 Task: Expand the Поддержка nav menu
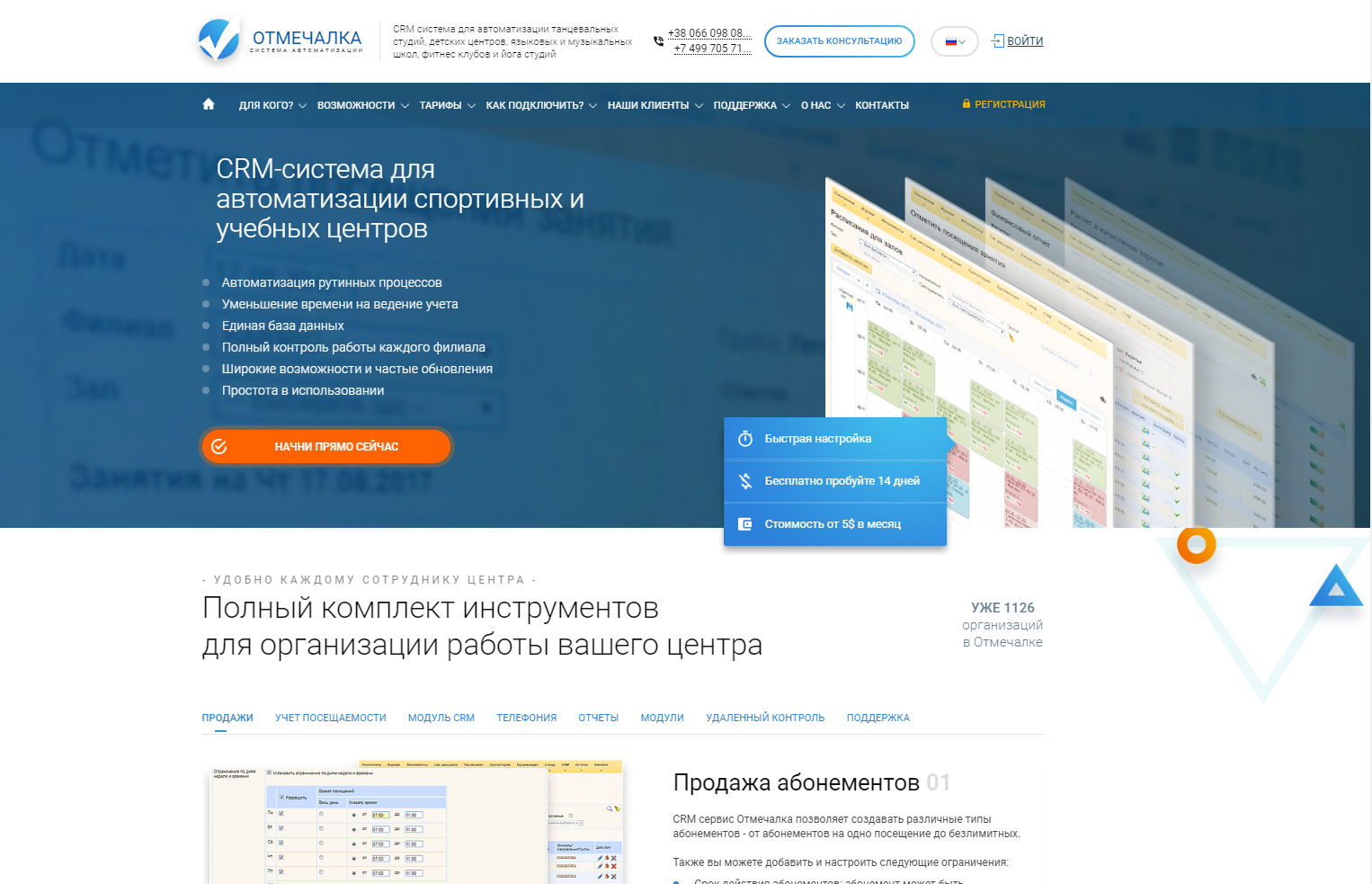[752, 105]
